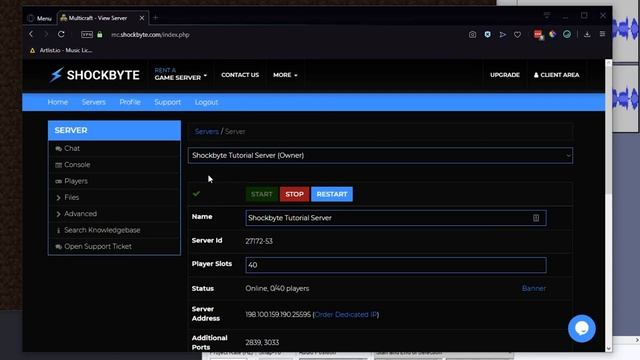Screen dimensions: 640x360
Task: Close the Multicraft - View Server tab
Action: tap(142, 18)
